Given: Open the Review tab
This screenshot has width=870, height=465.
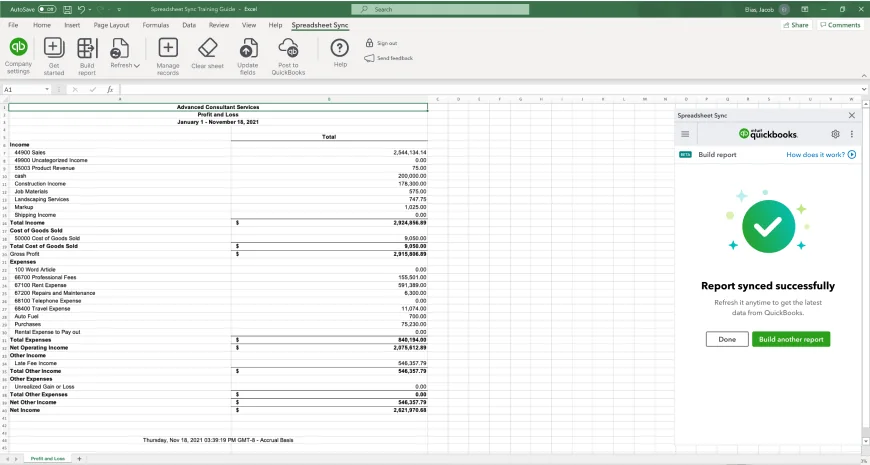Looking at the screenshot, I should (x=219, y=25).
